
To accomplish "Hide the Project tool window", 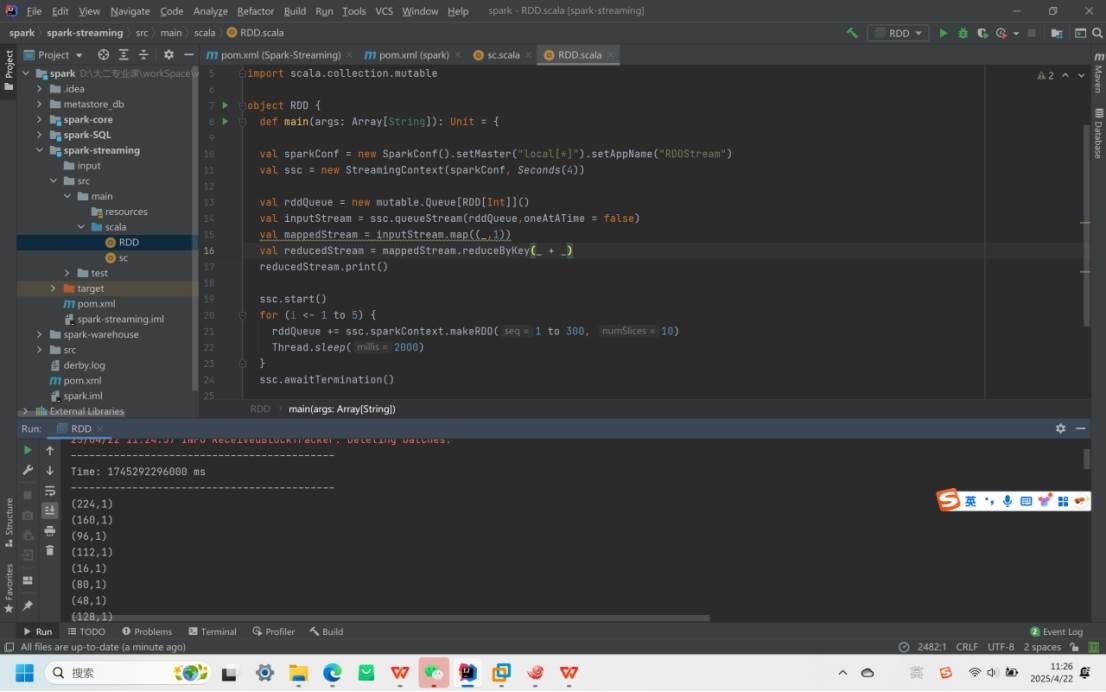I will [188, 54].
